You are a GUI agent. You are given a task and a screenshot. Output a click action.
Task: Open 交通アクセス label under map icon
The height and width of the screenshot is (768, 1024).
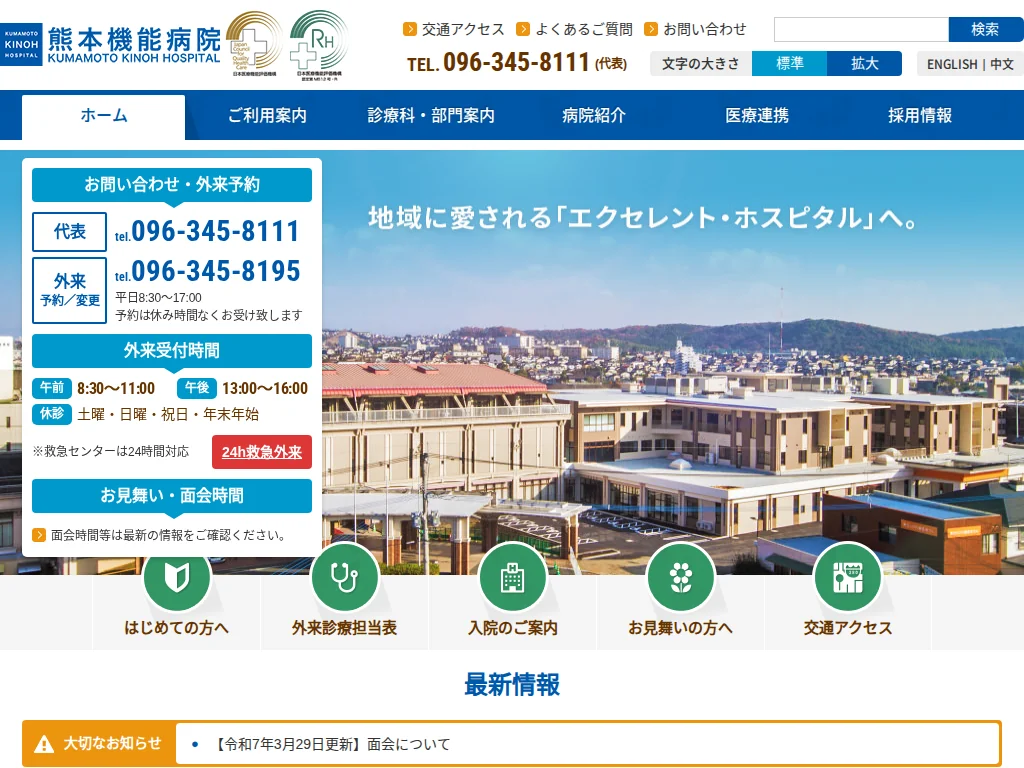pyautogui.click(x=848, y=628)
